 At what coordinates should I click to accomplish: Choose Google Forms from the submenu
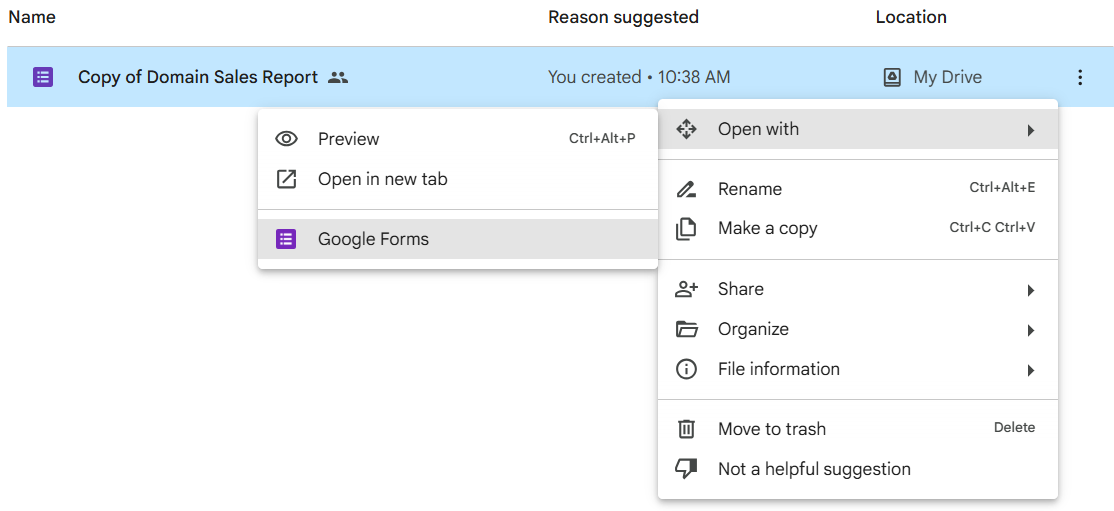pos(373,239)
